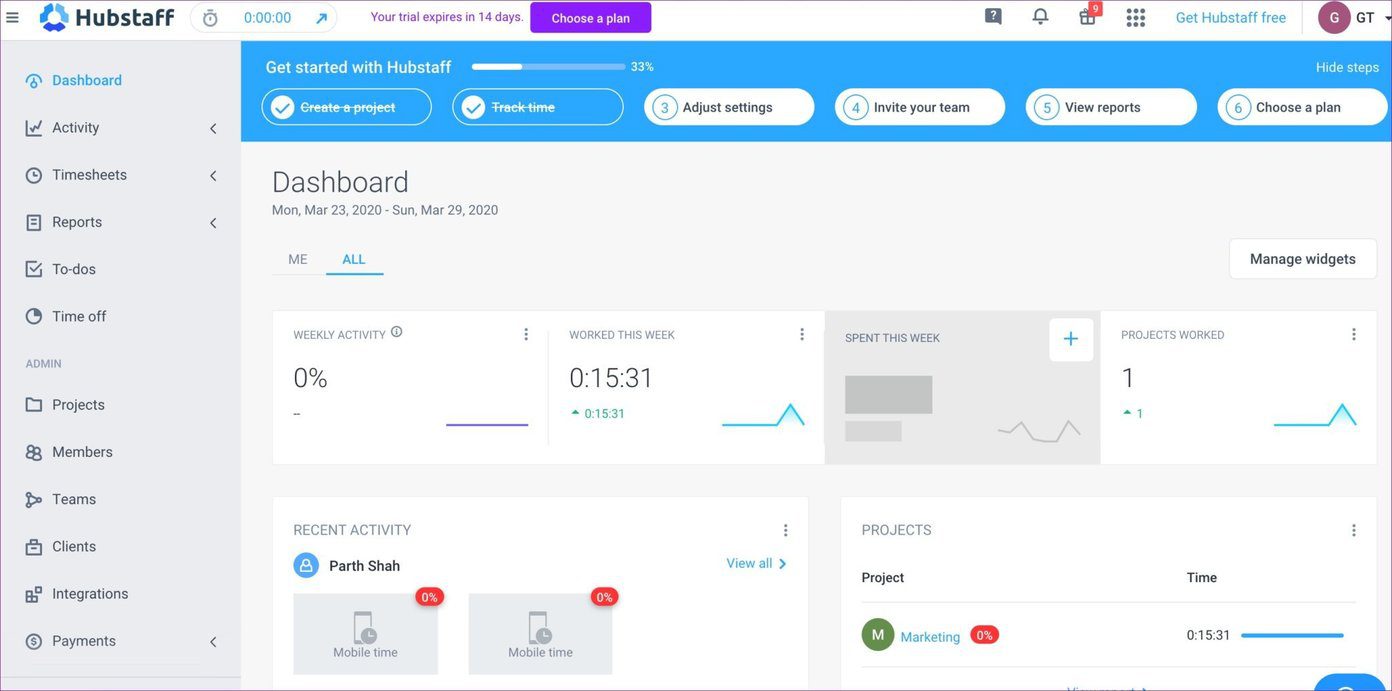Image resolution: width=1392 pixels, height=691 pixels.
Task: Open the first Mobile time thumbnail
Action: point(365,634)
